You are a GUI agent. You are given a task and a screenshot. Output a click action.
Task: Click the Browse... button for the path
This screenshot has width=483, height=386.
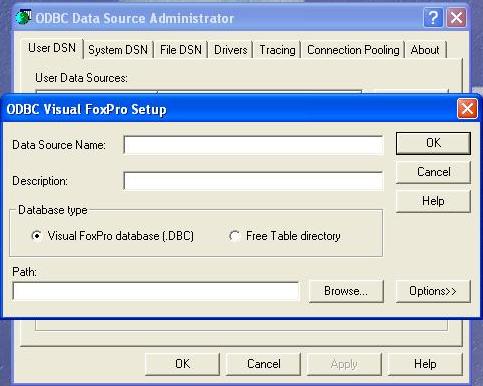pos(346,291)
